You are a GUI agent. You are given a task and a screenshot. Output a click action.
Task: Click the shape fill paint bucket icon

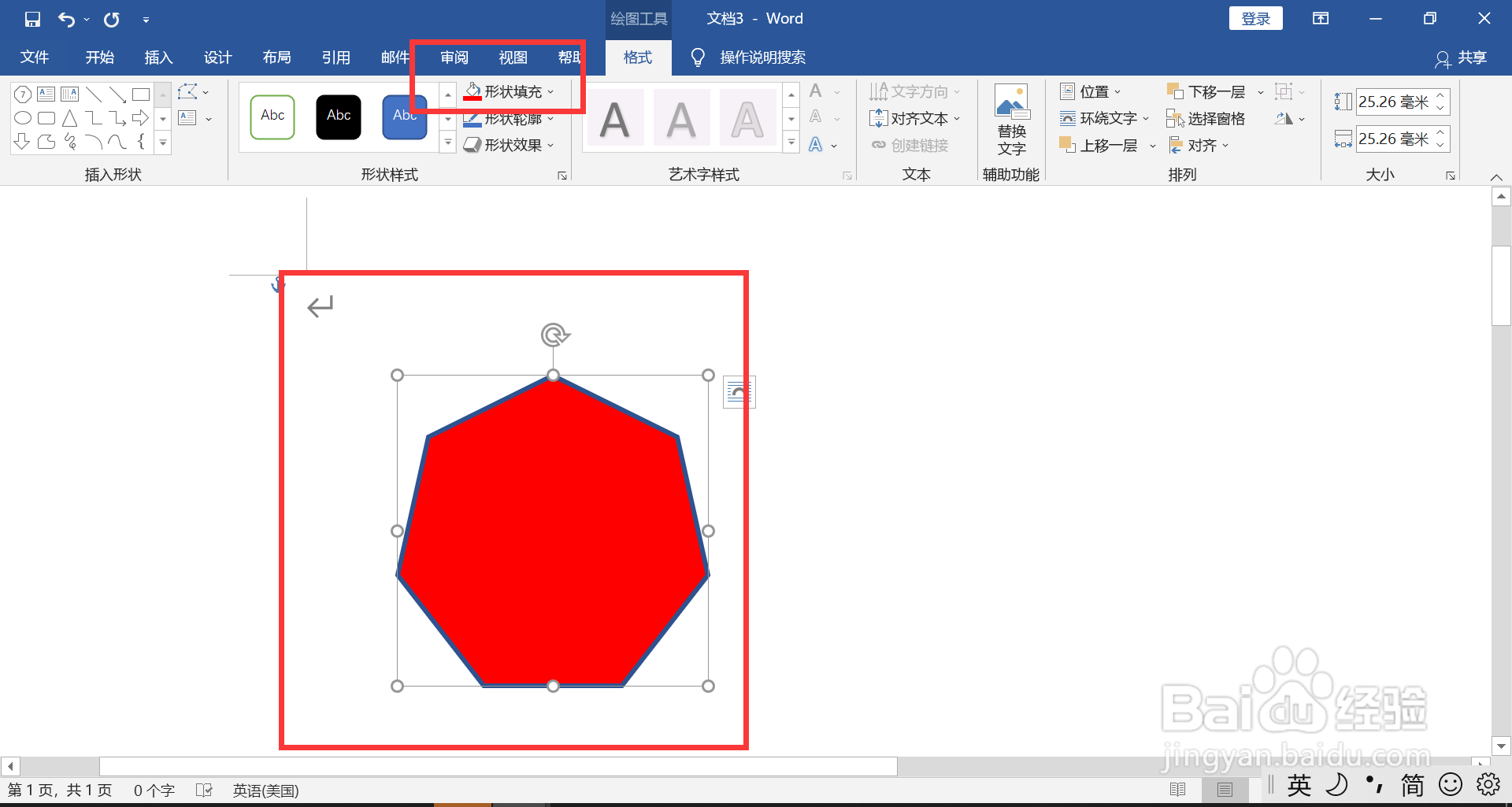472,92
